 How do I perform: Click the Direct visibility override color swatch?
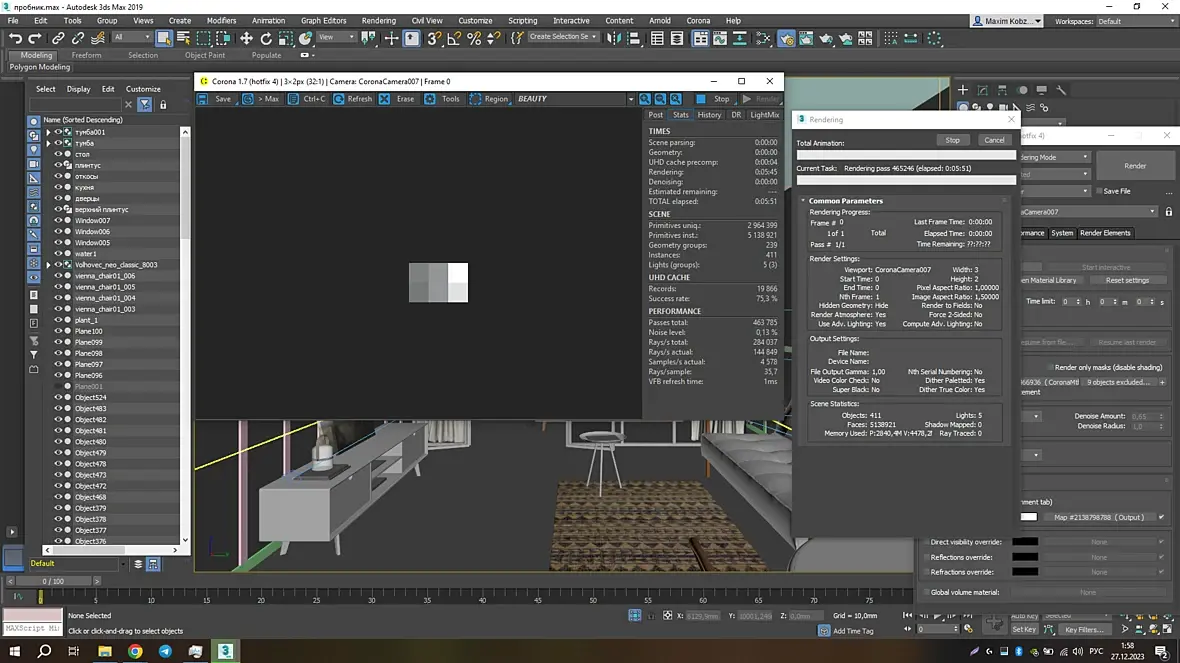[1025, 542]
